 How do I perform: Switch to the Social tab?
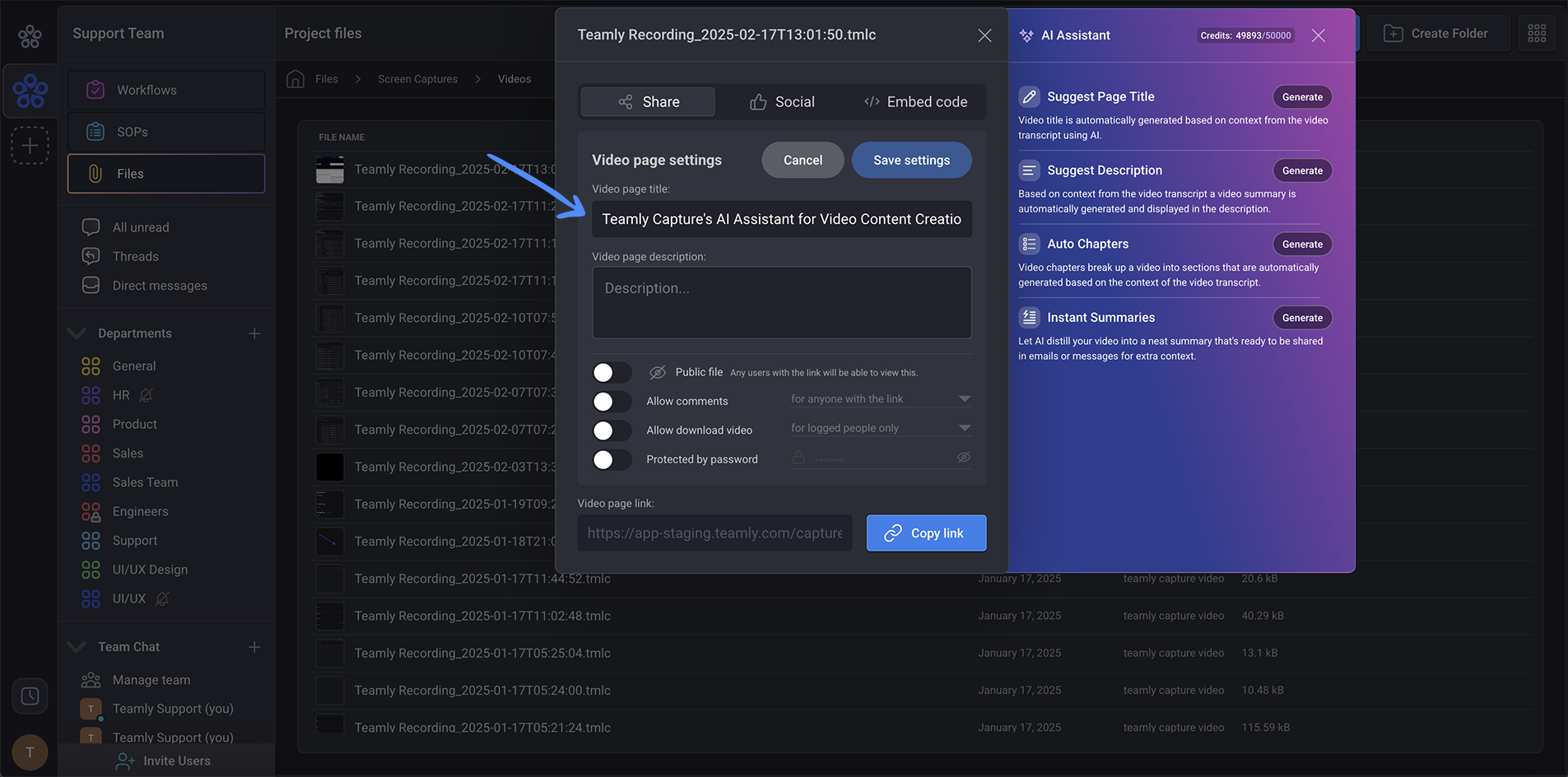point(782,102)
